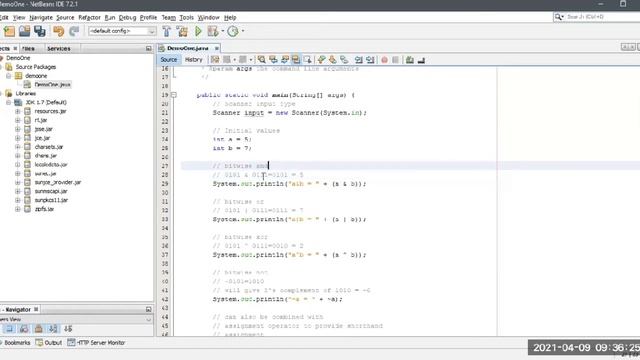Screen dimensions: 640x360
Task: Toggle Bookmark icon in editor toolbar
Action: 344,60
